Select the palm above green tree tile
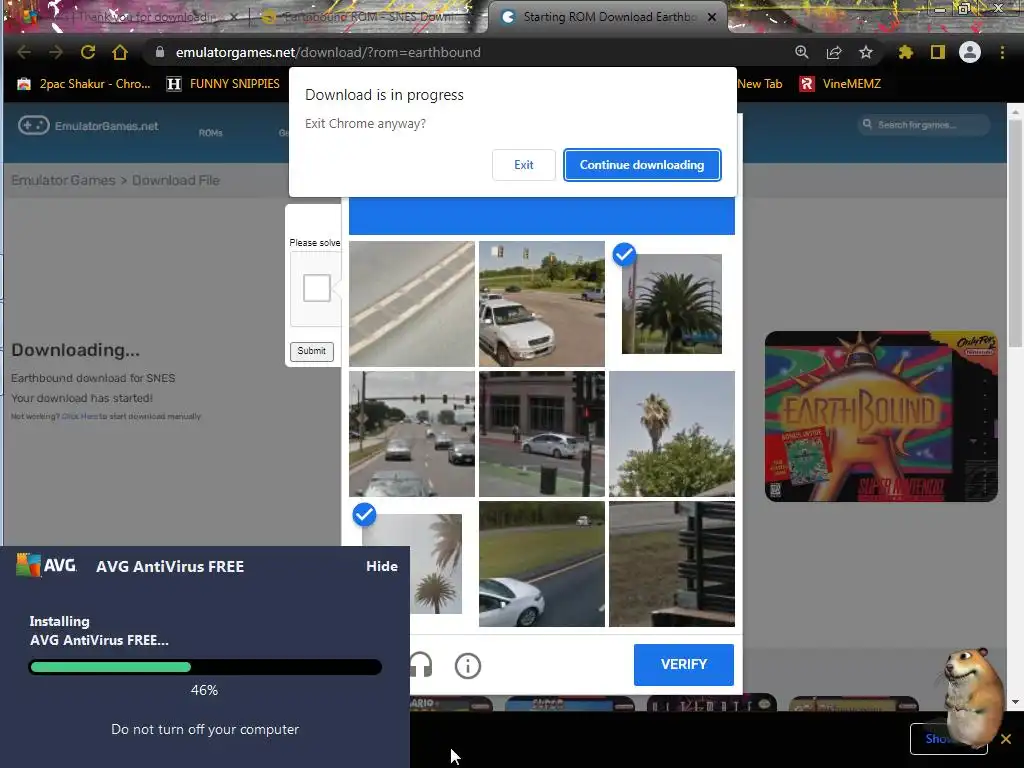 coord(671,434)
